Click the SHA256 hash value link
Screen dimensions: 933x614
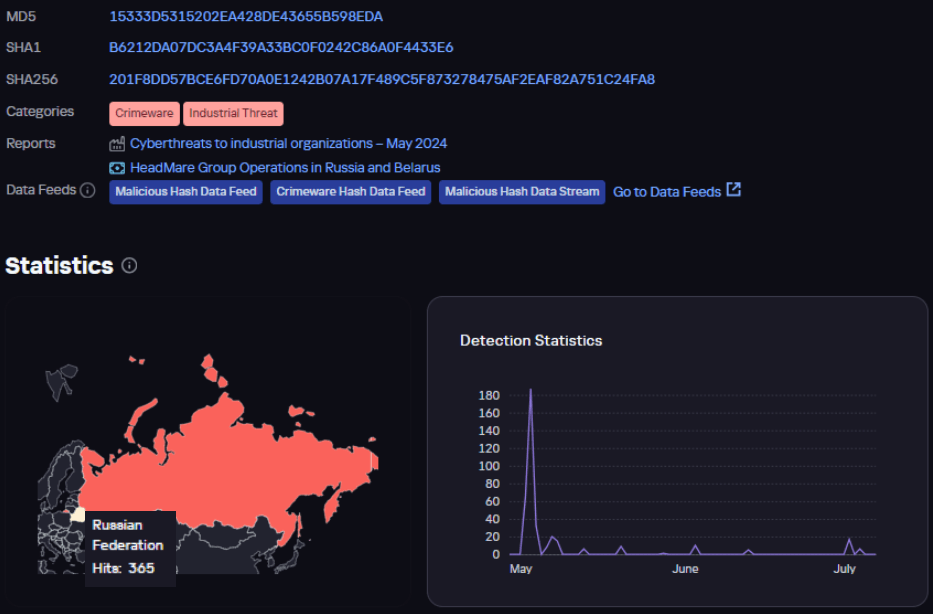tap(382, 79)
